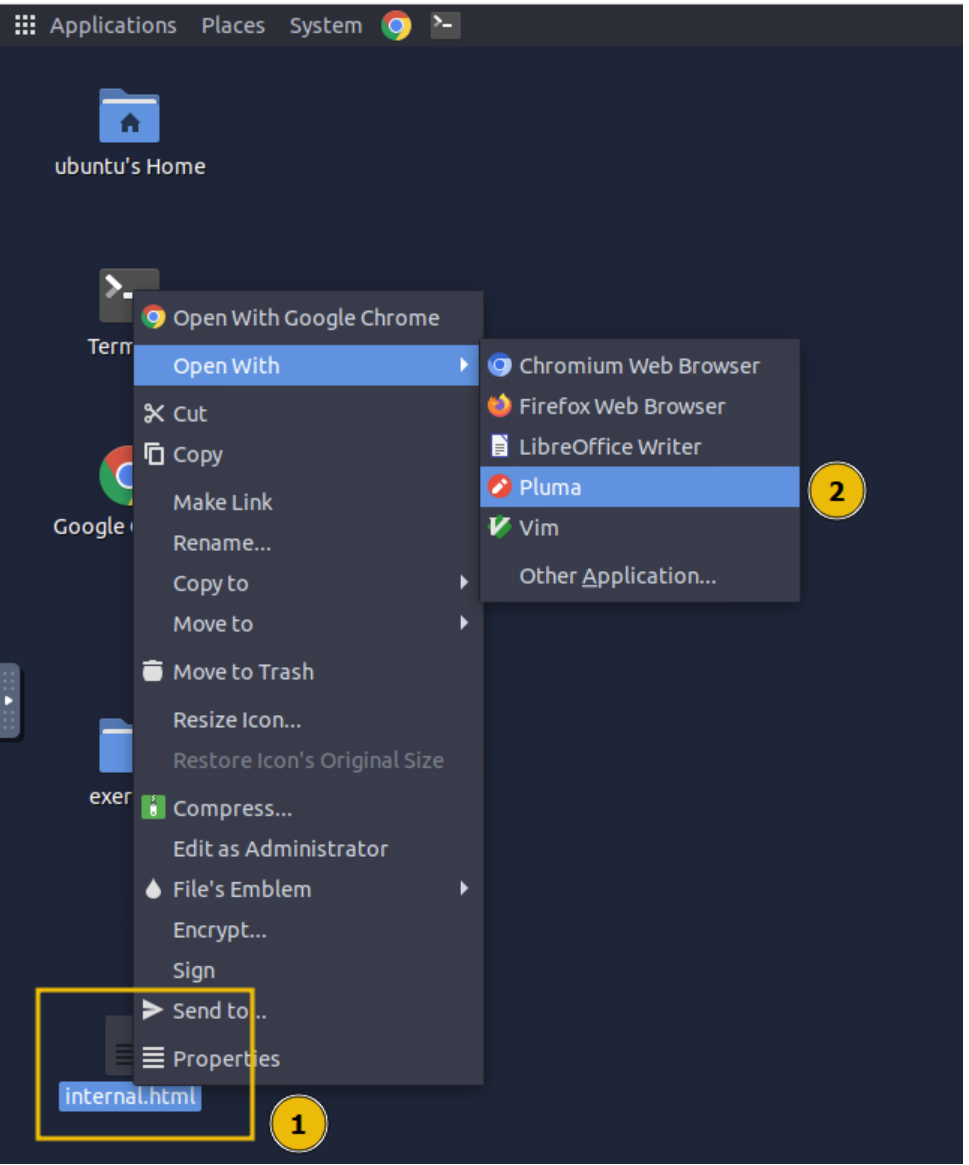The width and height of the screenshot is (969, 1165).
Task: Click the LibreOffice Writer document icon
Action: coord(499,446)
